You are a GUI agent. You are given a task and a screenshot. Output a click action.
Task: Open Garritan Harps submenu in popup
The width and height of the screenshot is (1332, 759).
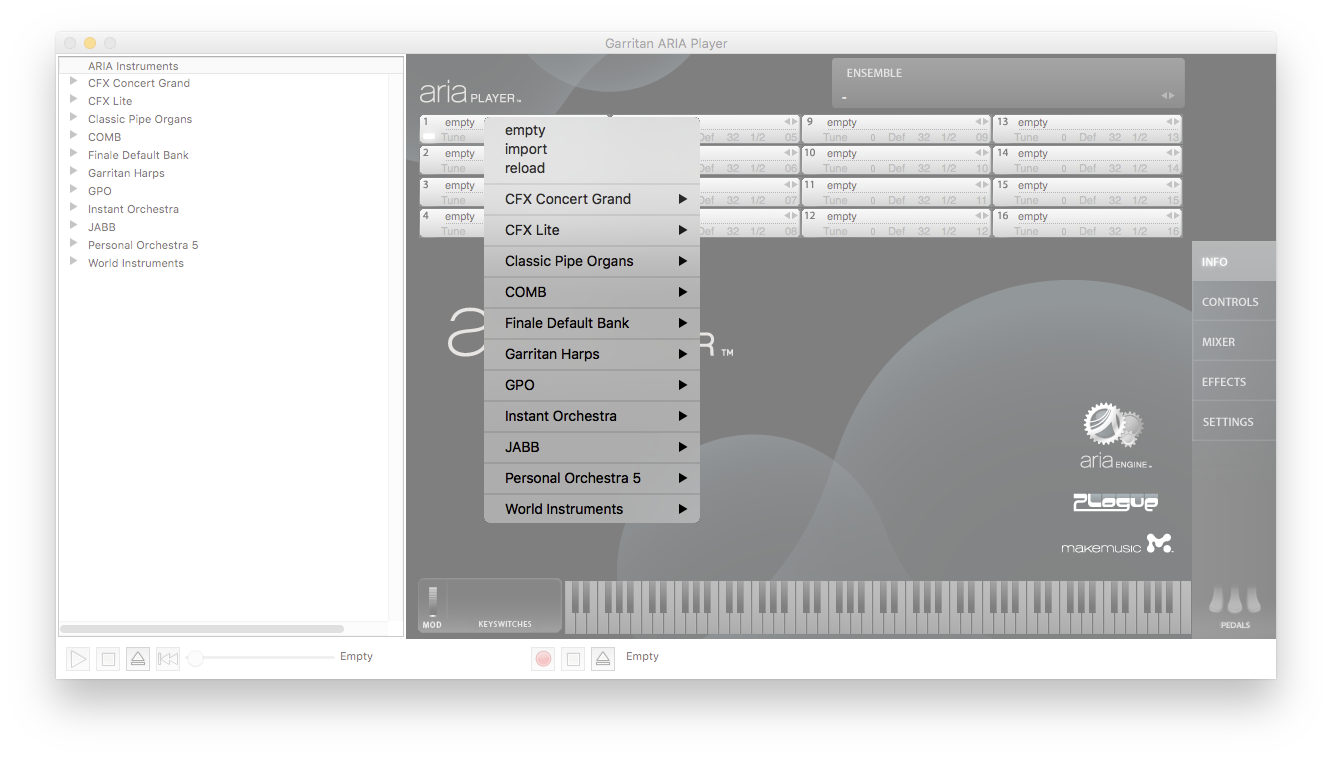click(592, 354)
